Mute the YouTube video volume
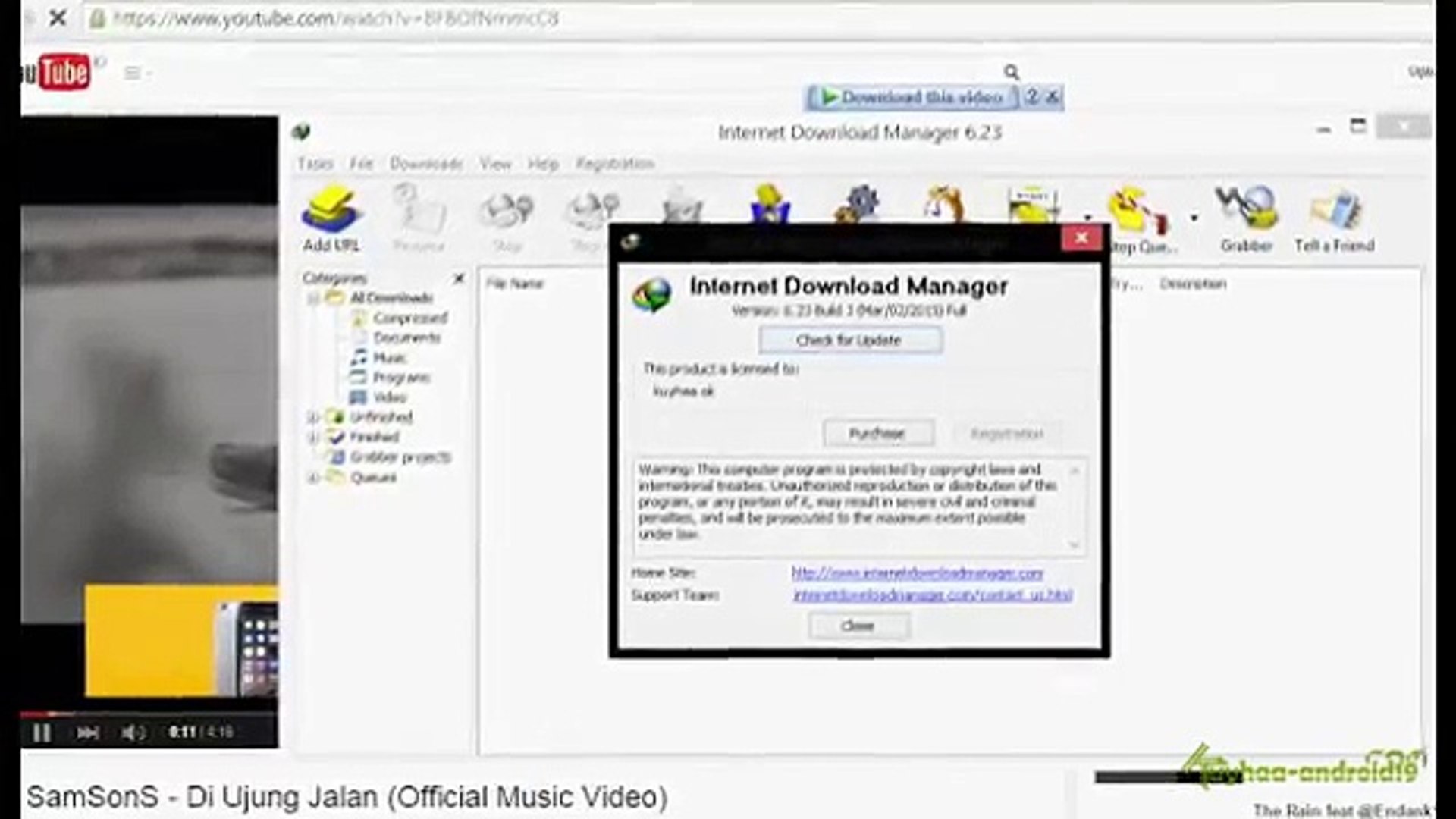 point(133,733)
